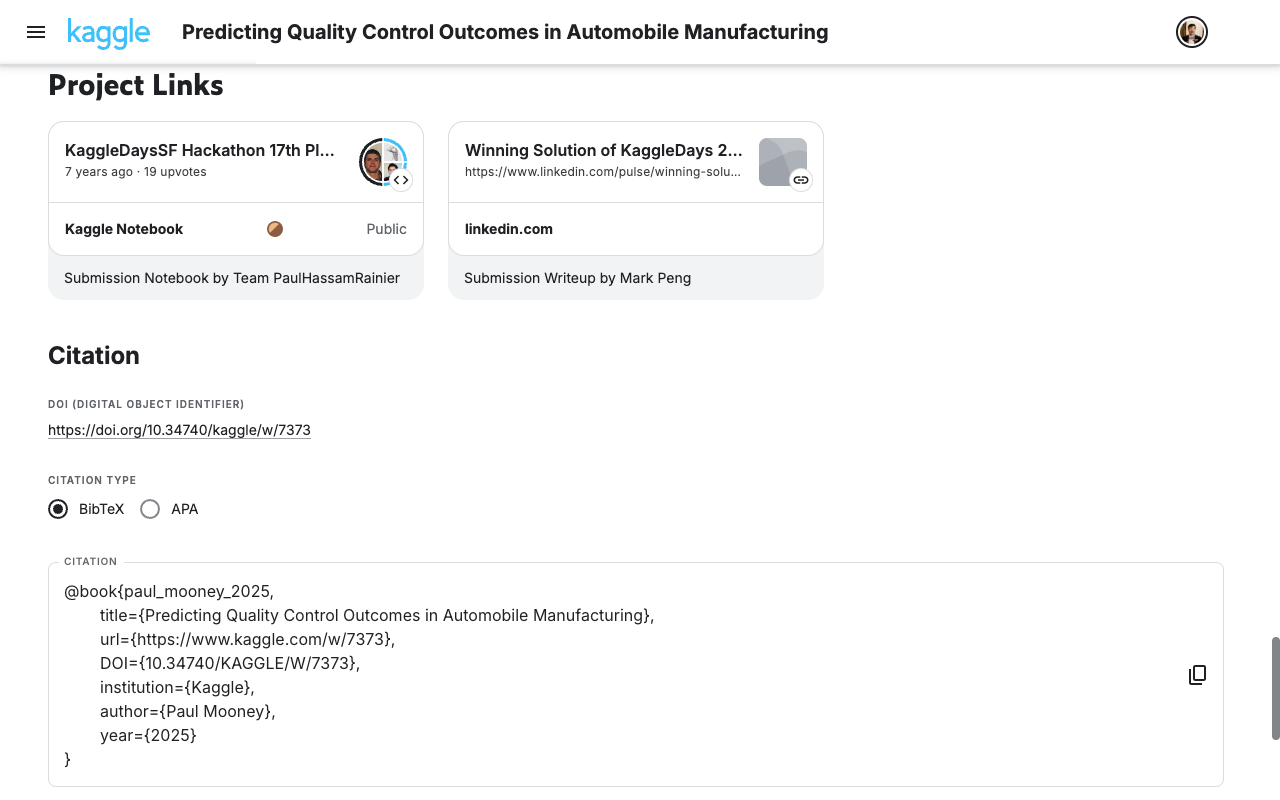The width and height of the screenshot is (1280, 800).
Task: Open the hamburger navigation menu
Action: point(36,32)
